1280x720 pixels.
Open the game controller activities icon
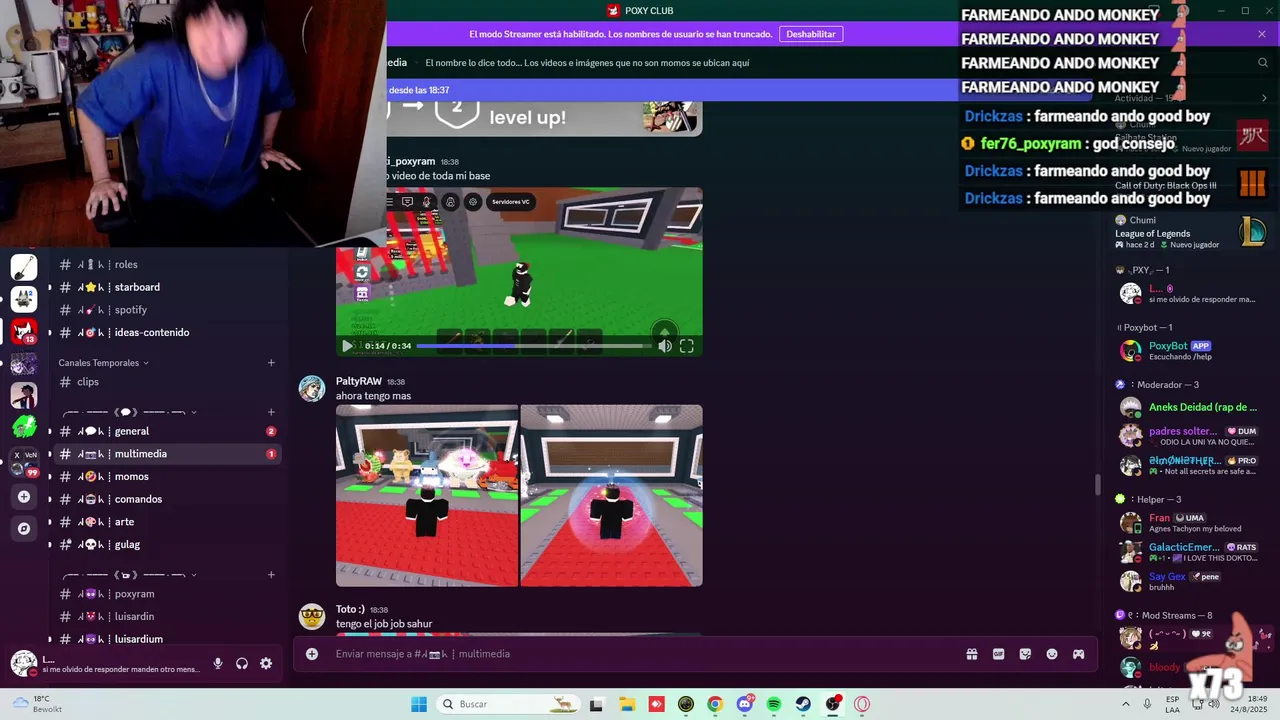click(1079, 654)
